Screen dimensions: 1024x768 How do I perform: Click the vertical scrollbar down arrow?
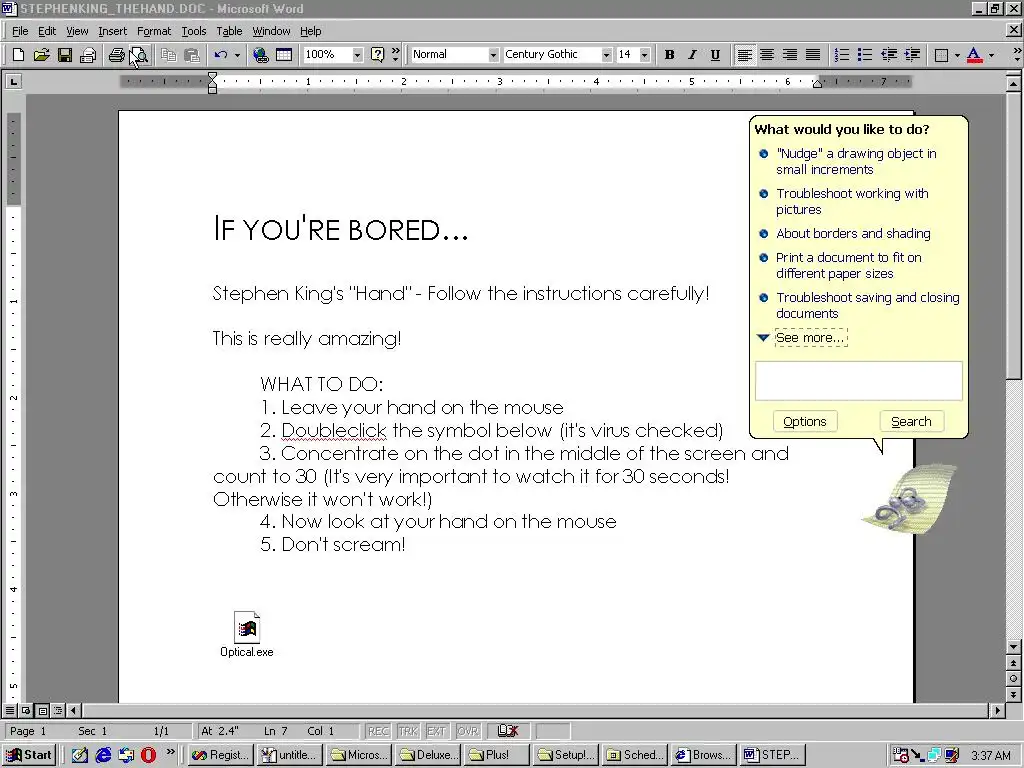(1013, 647)
